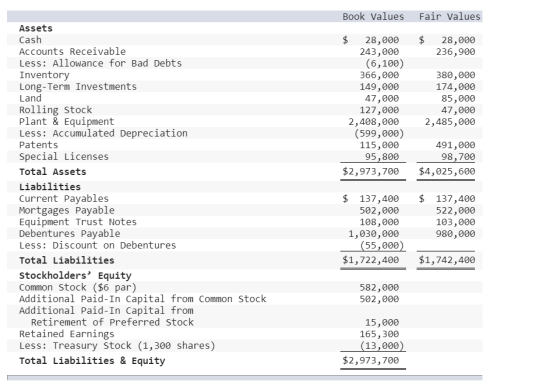This screenshot has width=560, height=385.
Task: Click 'Less: Treasury Stock (1,300 shares)' label
Action: pyautogui.click(x=117, y=346)
